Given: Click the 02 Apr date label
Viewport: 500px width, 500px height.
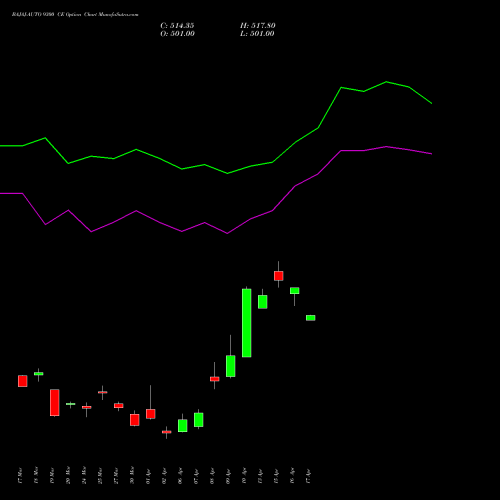Looking at the screenshot, I should pyautogui.click(x=164, y=476).
